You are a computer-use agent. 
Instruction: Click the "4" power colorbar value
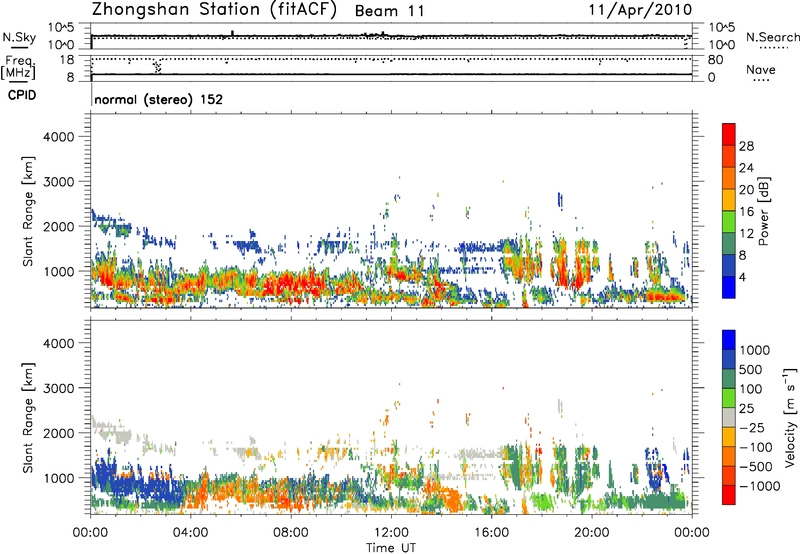tap(742, 277)
